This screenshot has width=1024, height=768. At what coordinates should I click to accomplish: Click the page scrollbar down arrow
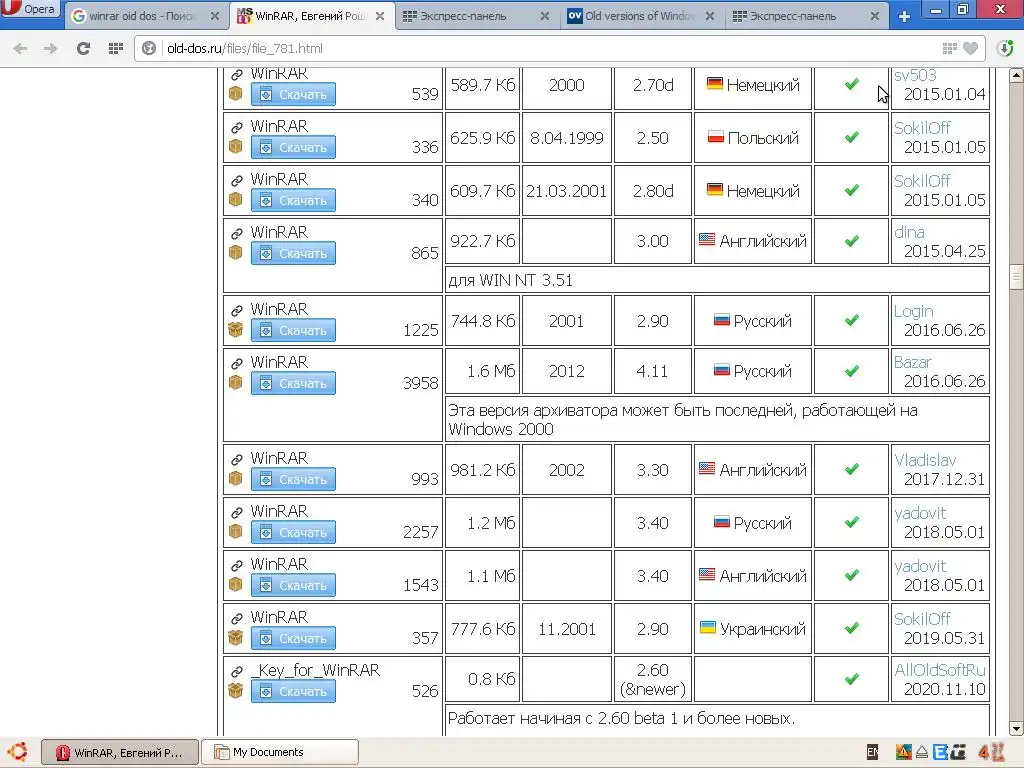click(x=1016, y=728)
